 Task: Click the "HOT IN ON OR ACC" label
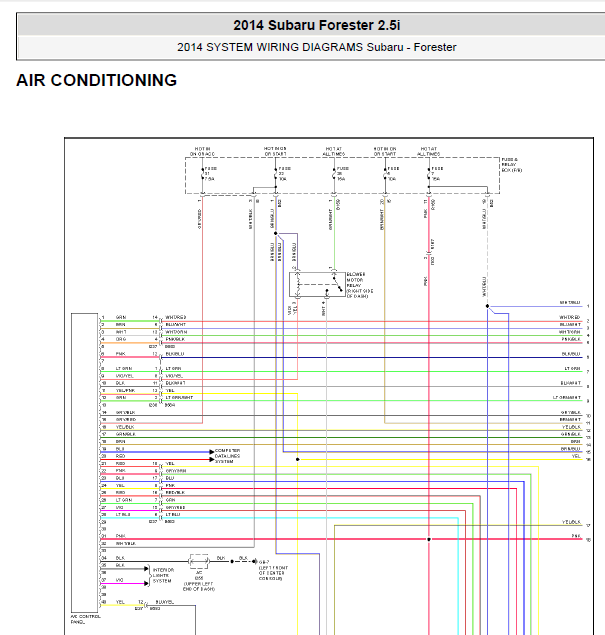point(202,151)
